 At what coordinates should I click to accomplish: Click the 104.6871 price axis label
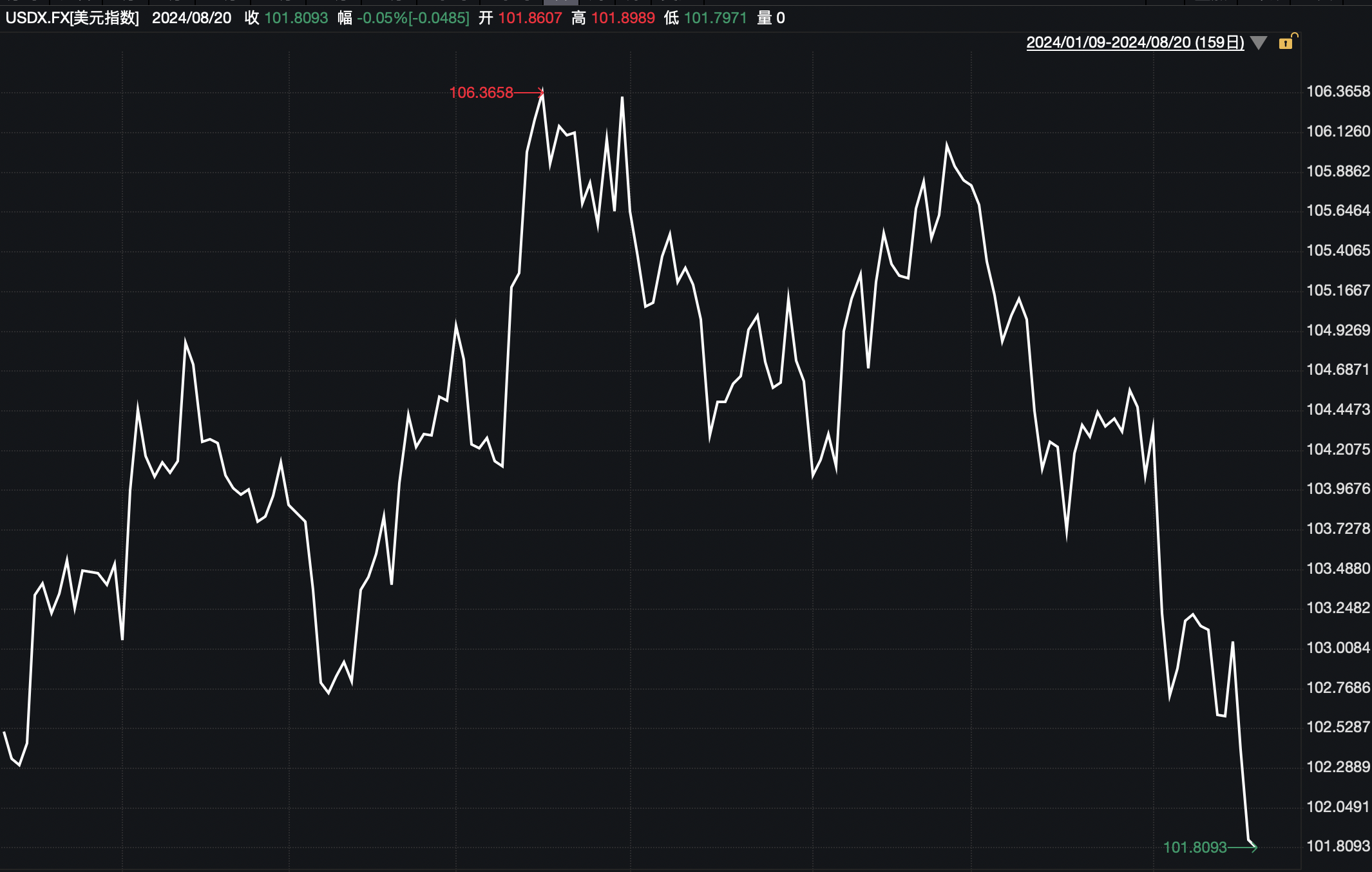pos(1337,370)
